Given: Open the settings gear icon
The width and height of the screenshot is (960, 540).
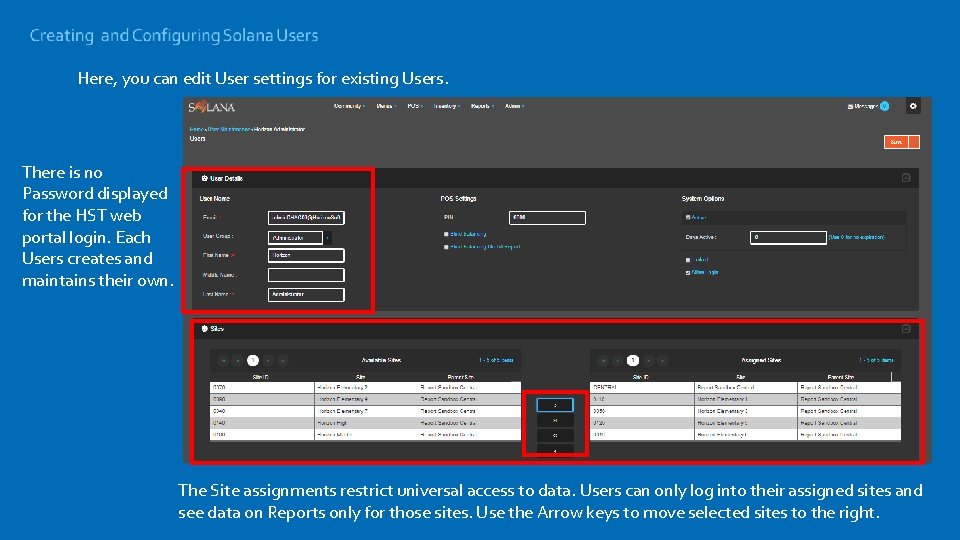Looking at the screenshot, I should [x=913, y=106].
